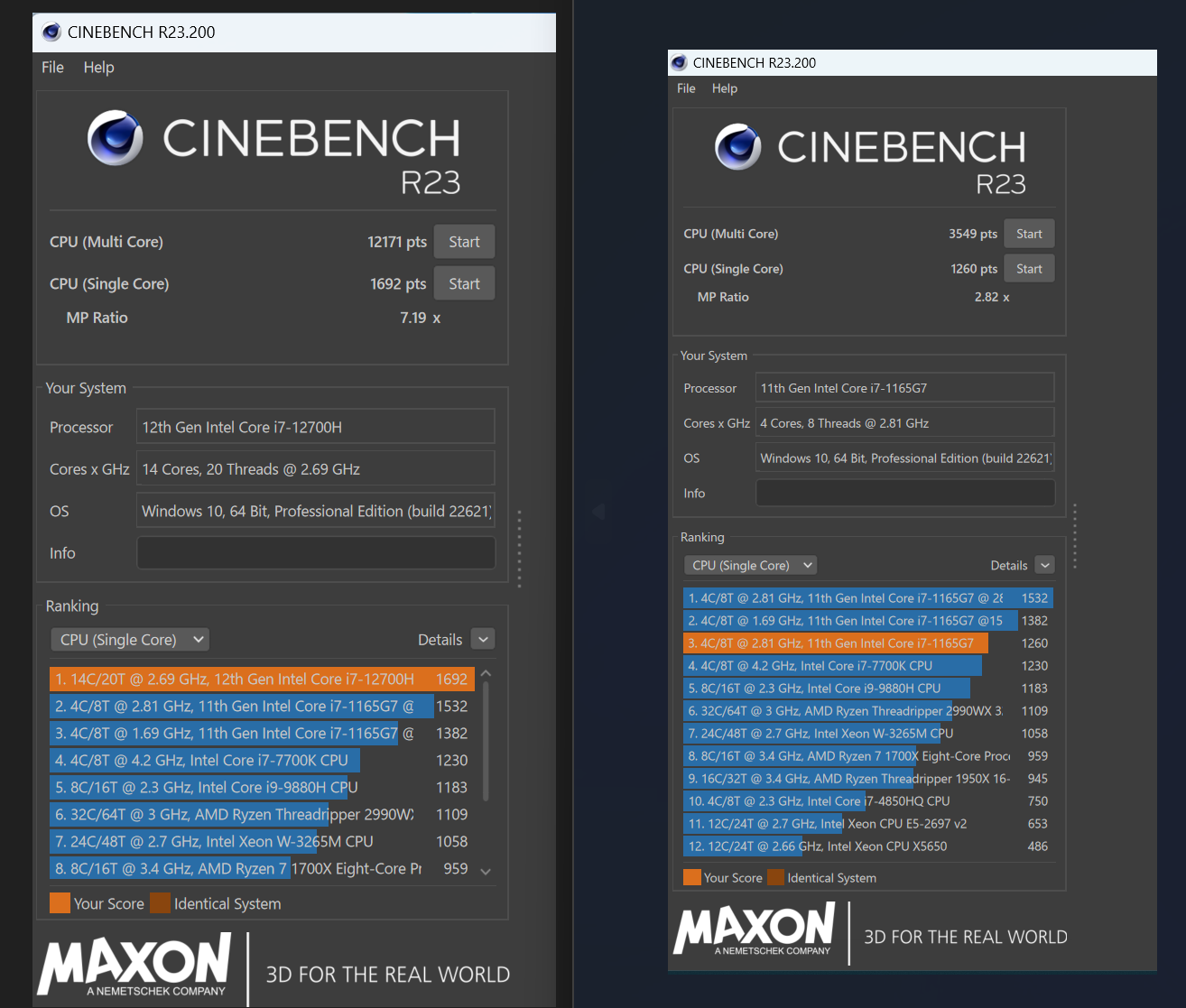Viewport: 1186px width, 1008px height.
Task: Click Cores field showing 4 Cores, 8 Threads
Action: click(904, 423)
